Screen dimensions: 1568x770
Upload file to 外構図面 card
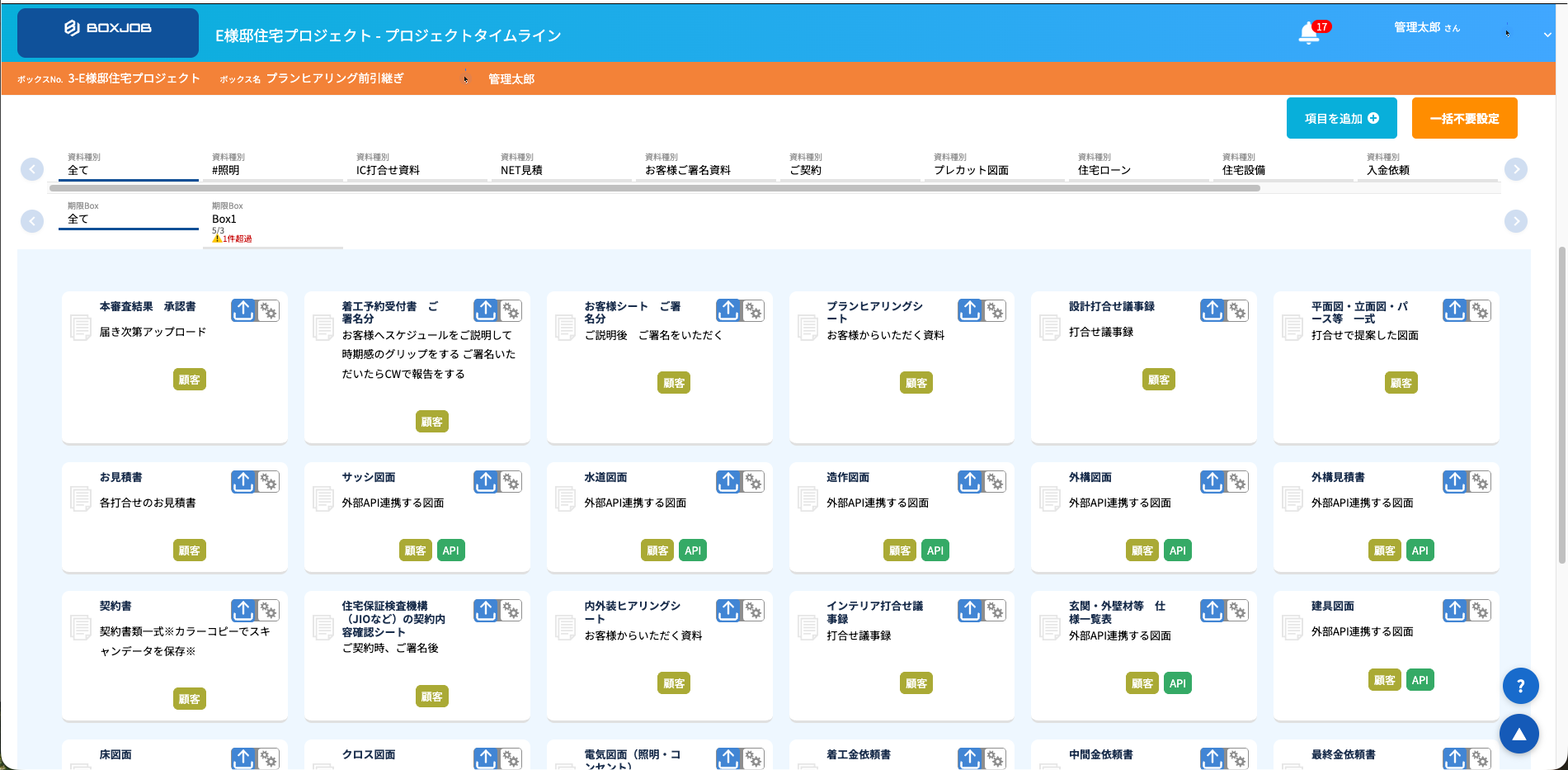[1212, 481]
